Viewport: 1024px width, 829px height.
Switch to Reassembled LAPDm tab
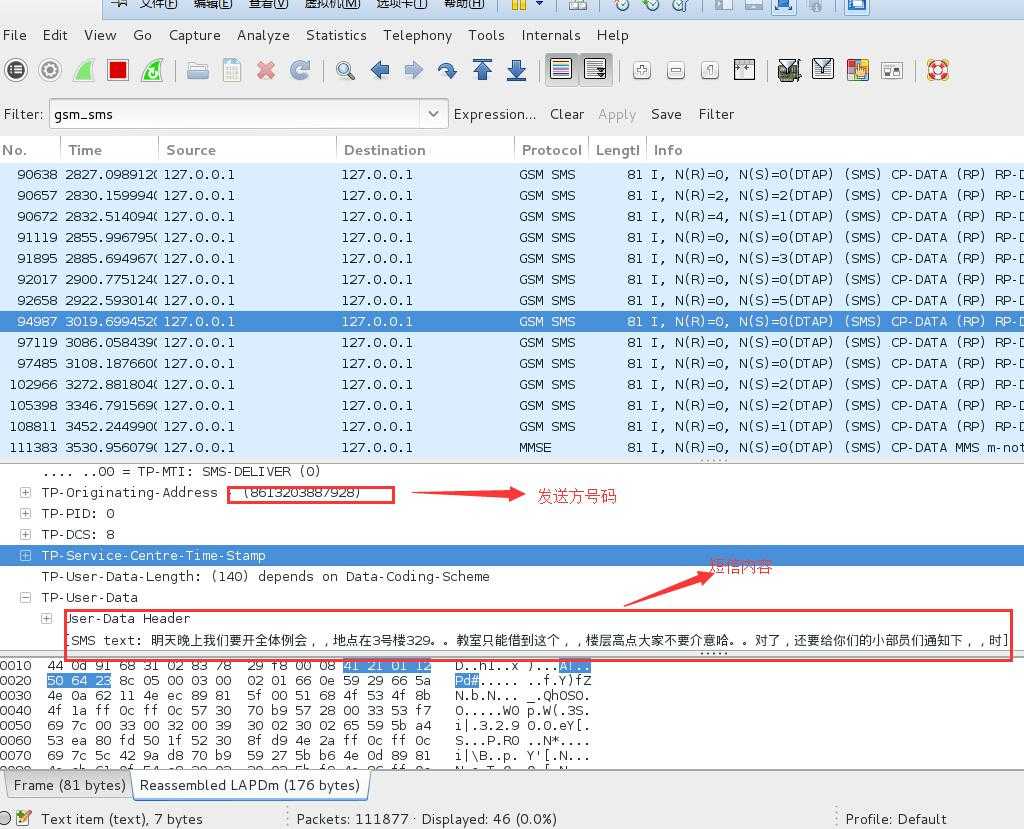pyautogui.click(x=250, y=785)
